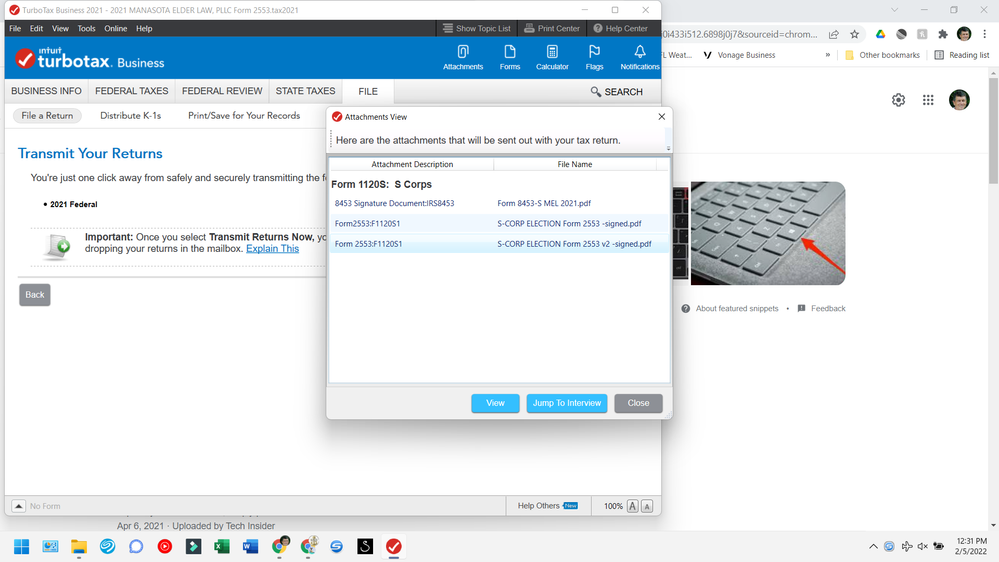Launch the Calculator from the TurboTax header
The width and height of the screenshot is (999, 562).
tap(552, 57)
